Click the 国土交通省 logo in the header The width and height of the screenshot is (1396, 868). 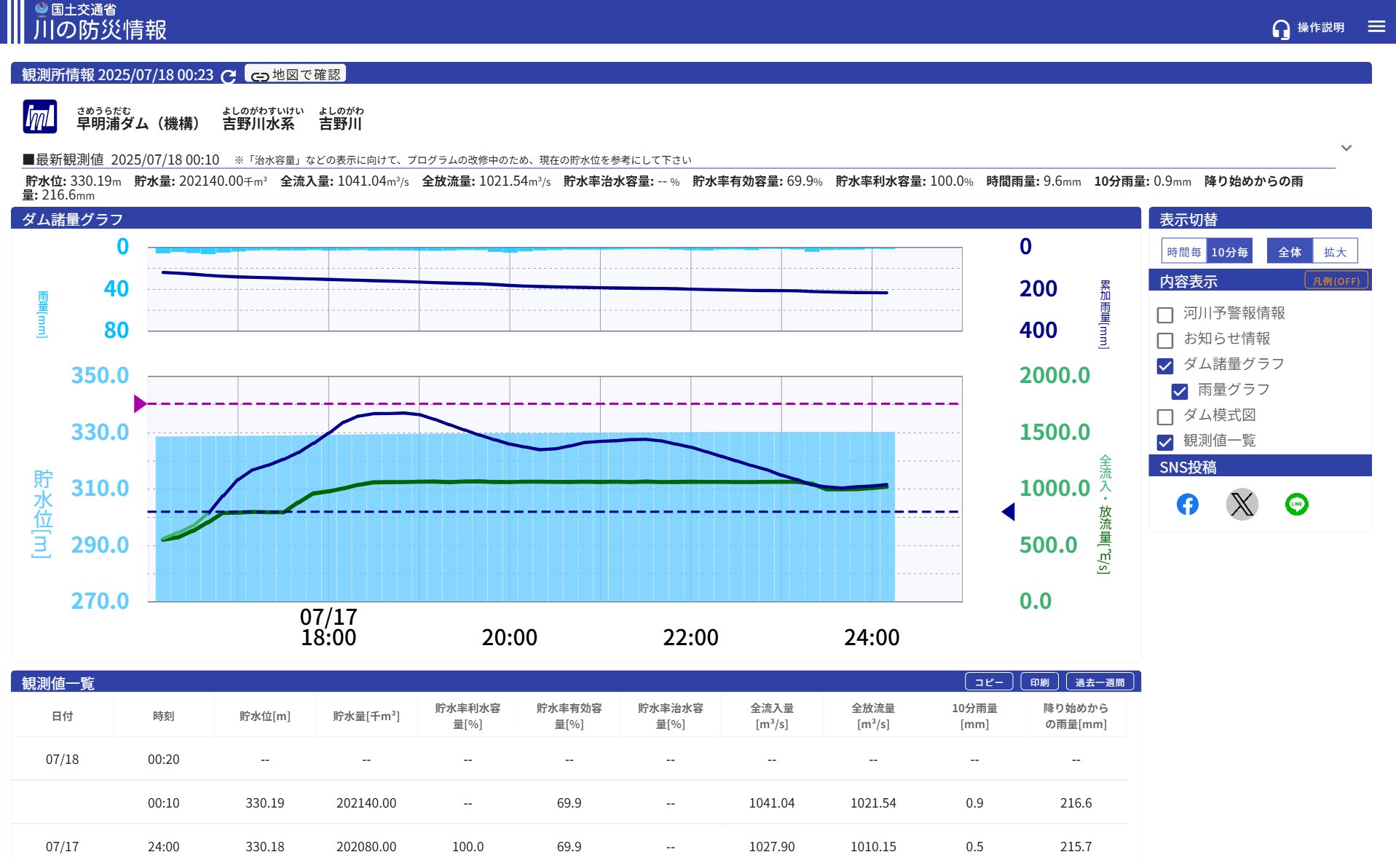(x=76, y=9)
